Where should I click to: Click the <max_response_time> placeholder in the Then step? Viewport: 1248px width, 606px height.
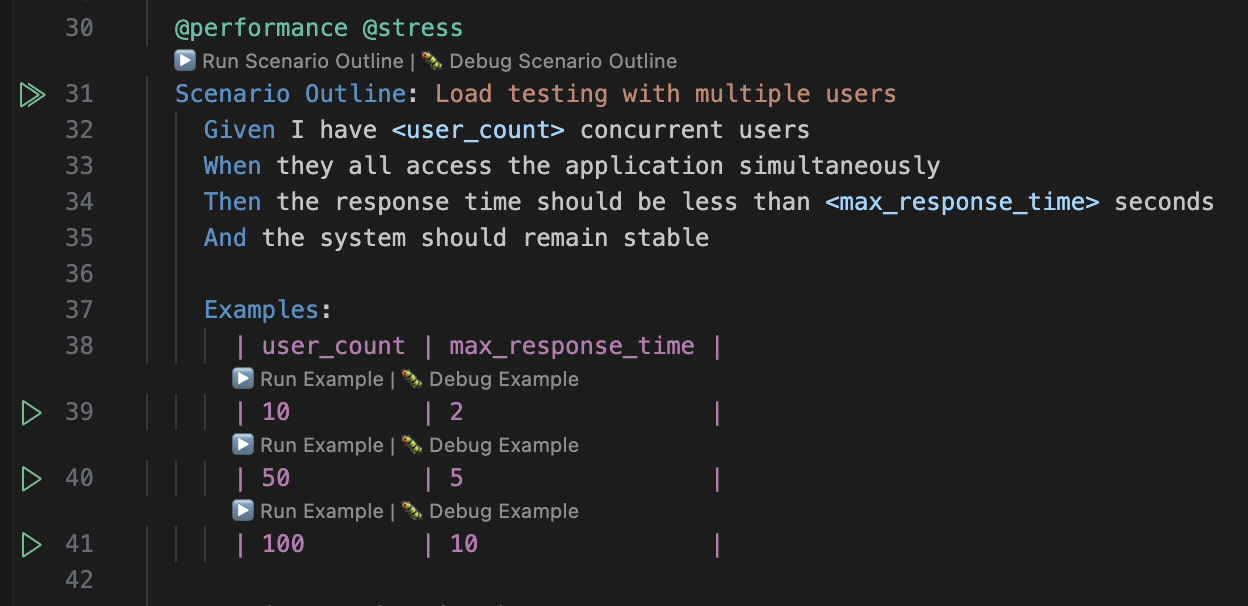click(962, 202)
